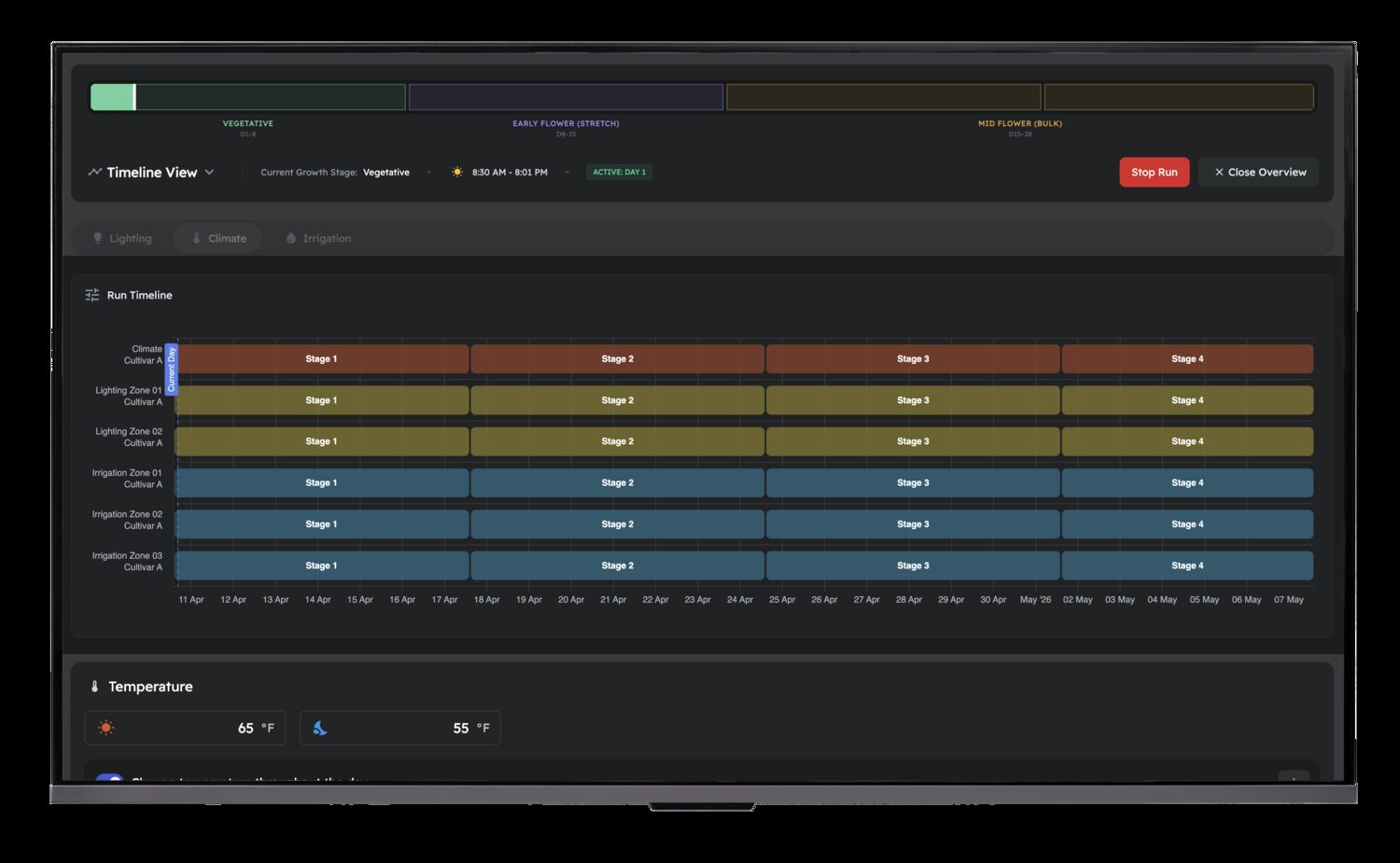This screenshot has width=1400, height=863.
Task: Select Stage 1 bar in Irrigation Zone 01 row
Action: pos(322,483)
